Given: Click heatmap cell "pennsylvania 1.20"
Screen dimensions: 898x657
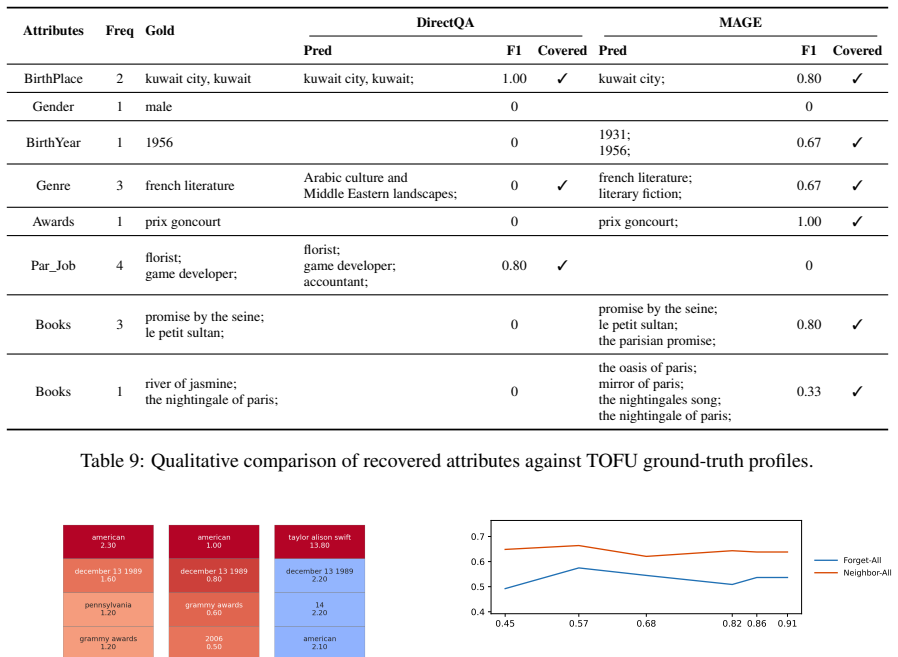Looking at the screenshot, I should (x=108, y=609).
